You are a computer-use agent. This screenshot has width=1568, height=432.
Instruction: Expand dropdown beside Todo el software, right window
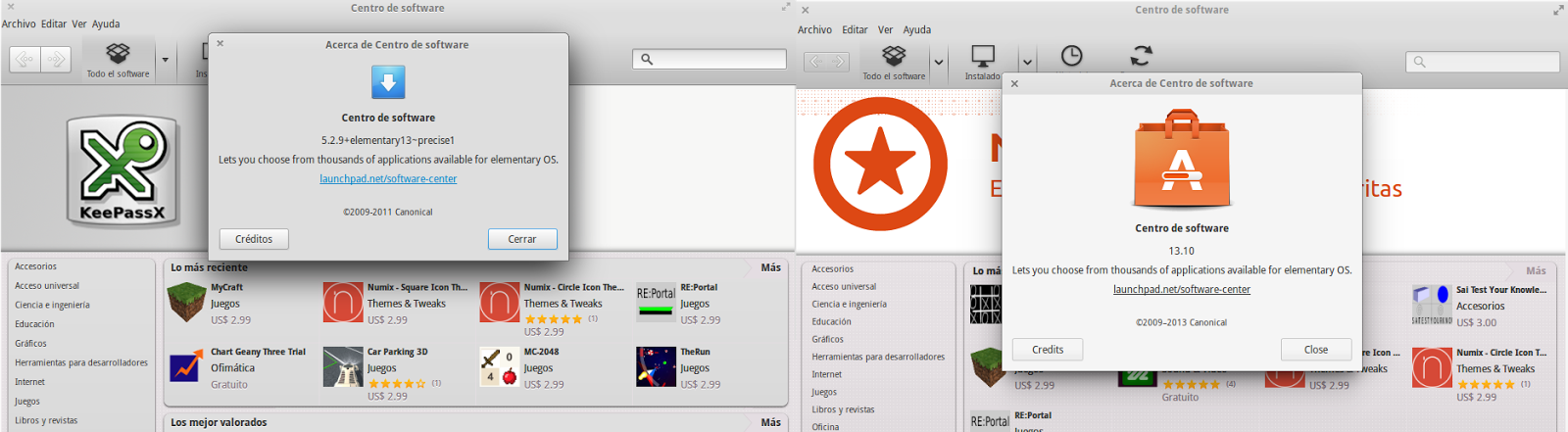click(938, 63)
